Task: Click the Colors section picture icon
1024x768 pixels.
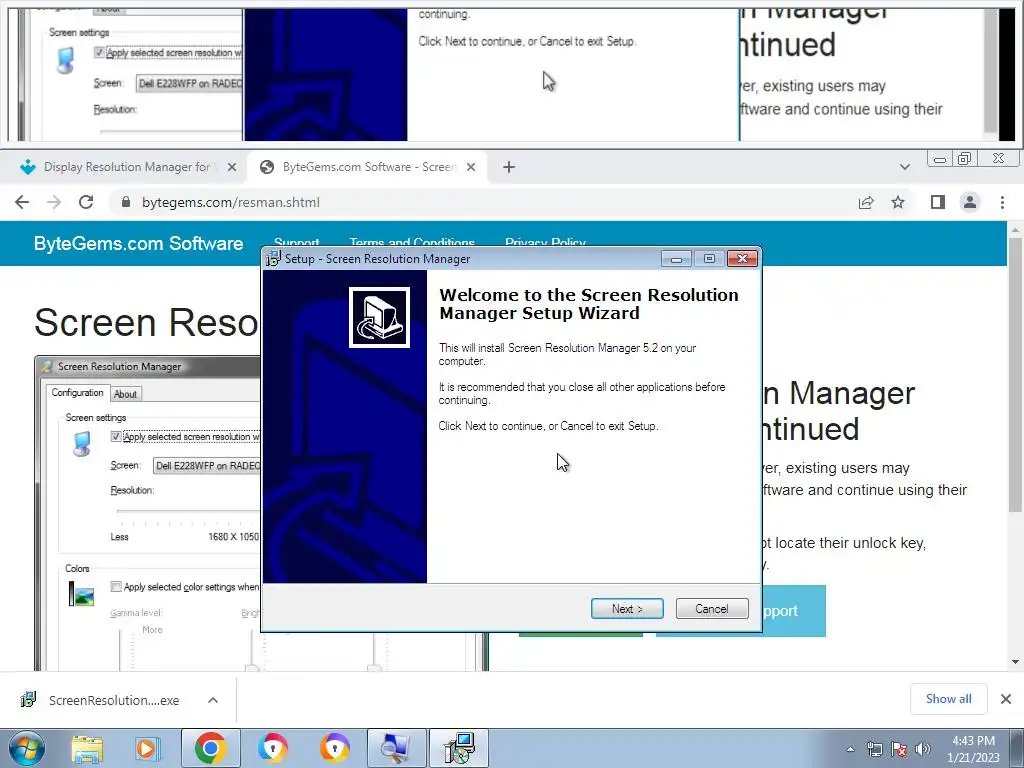Action: tap(82, 594)
